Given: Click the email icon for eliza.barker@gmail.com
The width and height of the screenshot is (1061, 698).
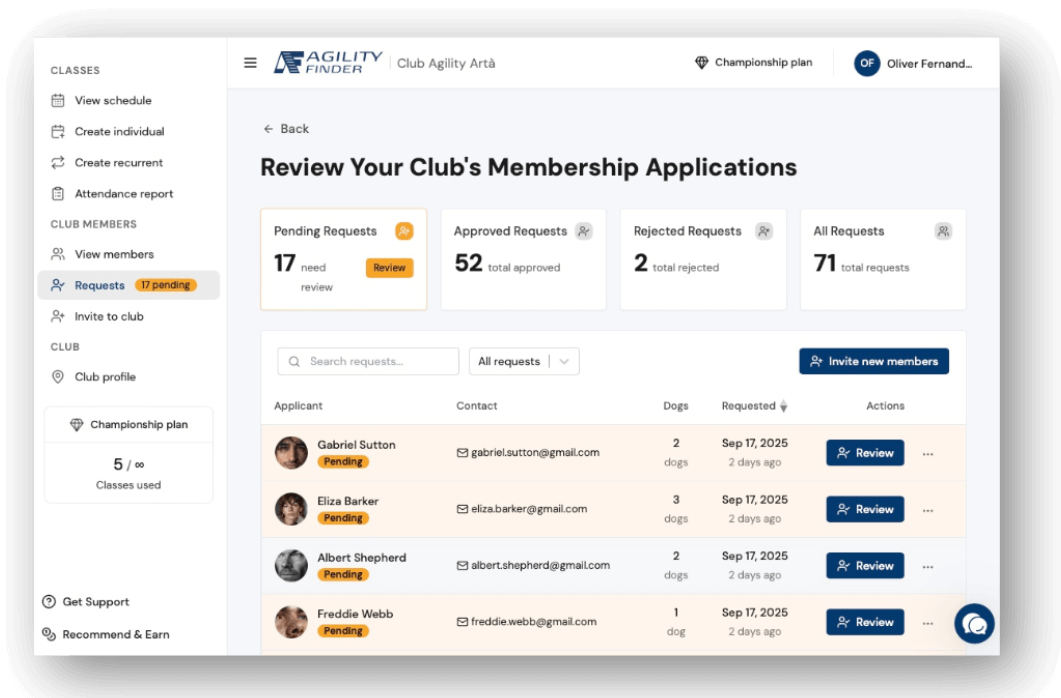Looking at the screenshot, I should 462,509.
